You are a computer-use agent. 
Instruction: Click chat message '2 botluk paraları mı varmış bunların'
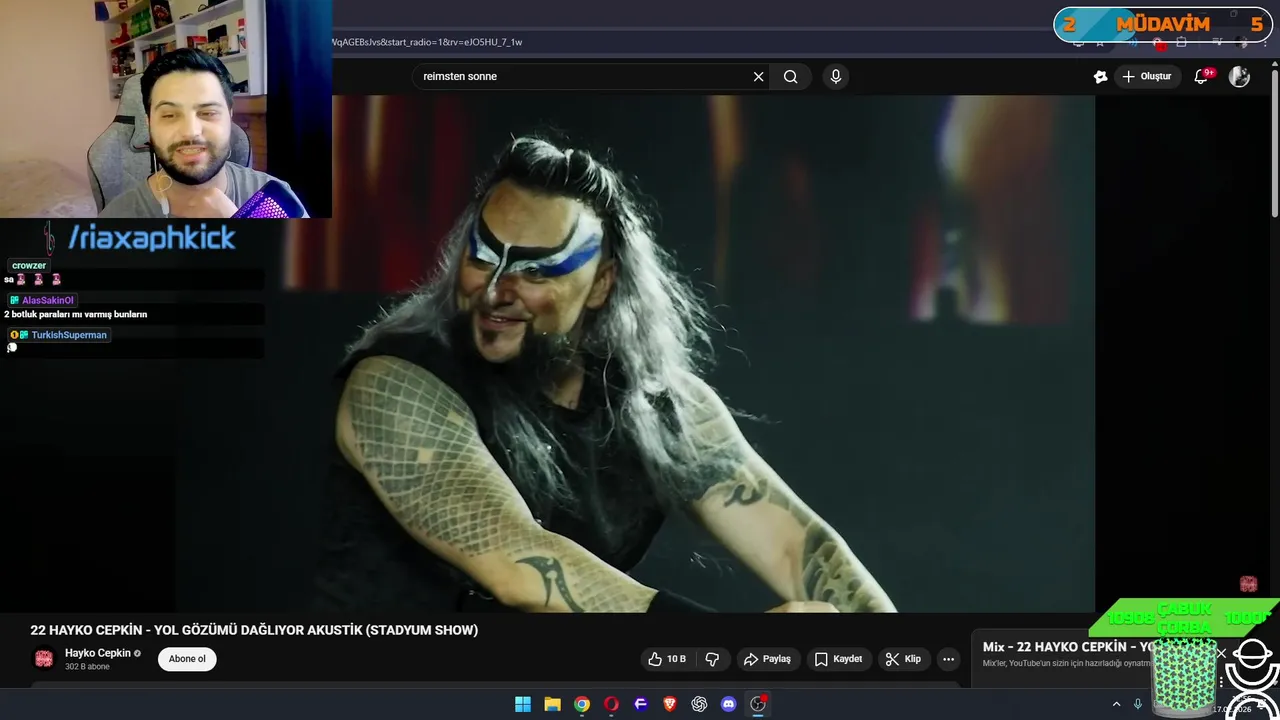coord(75,314)
